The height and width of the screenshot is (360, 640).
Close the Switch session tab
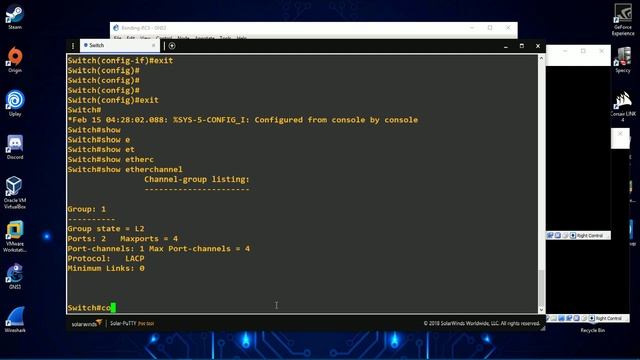click(153, 45)
